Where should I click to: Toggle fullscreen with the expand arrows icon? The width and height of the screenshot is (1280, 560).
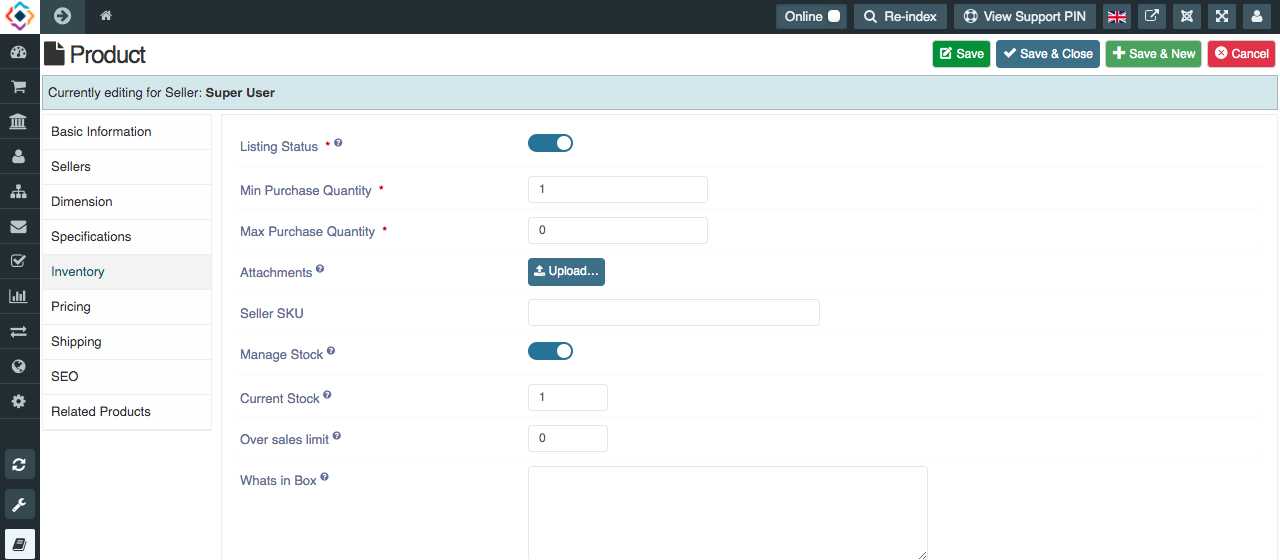pyautogui.click(x=1222, y=16)
